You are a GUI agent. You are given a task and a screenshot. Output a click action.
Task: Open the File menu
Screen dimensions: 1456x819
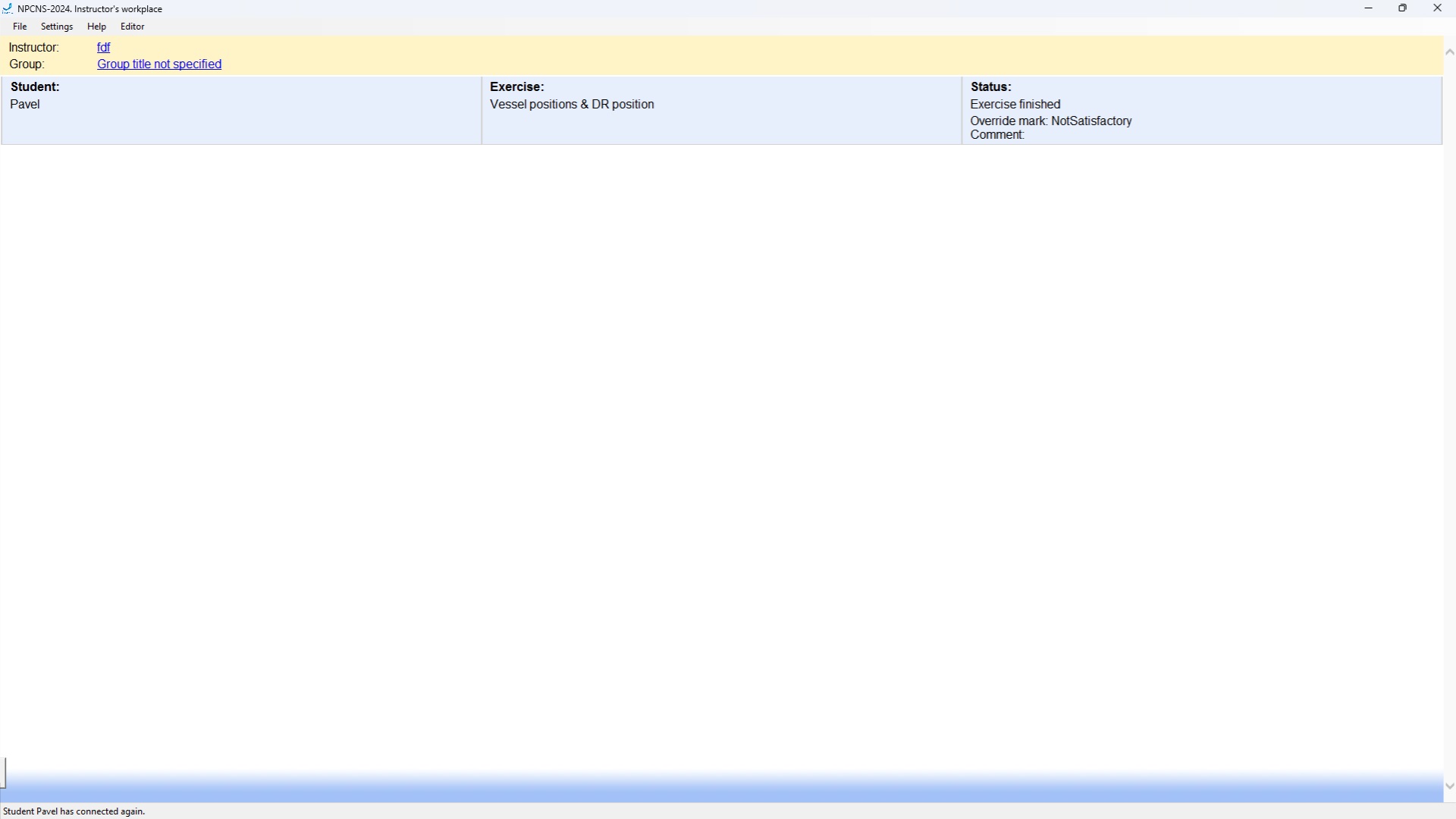pos(20,27)
